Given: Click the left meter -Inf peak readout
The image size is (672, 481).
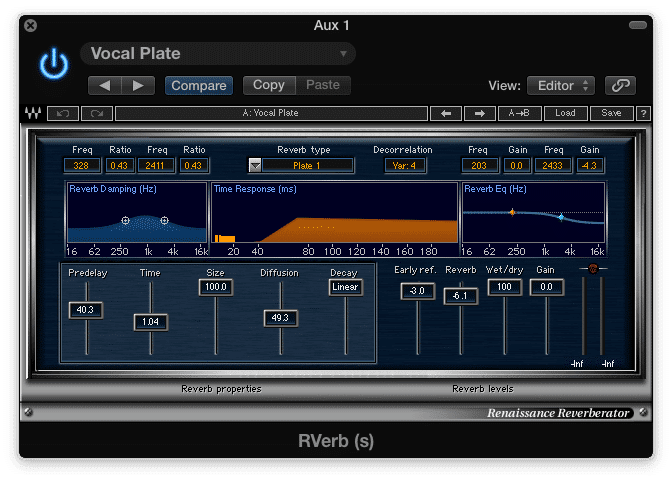Looking at the screenshot, I should click(577, 364).
